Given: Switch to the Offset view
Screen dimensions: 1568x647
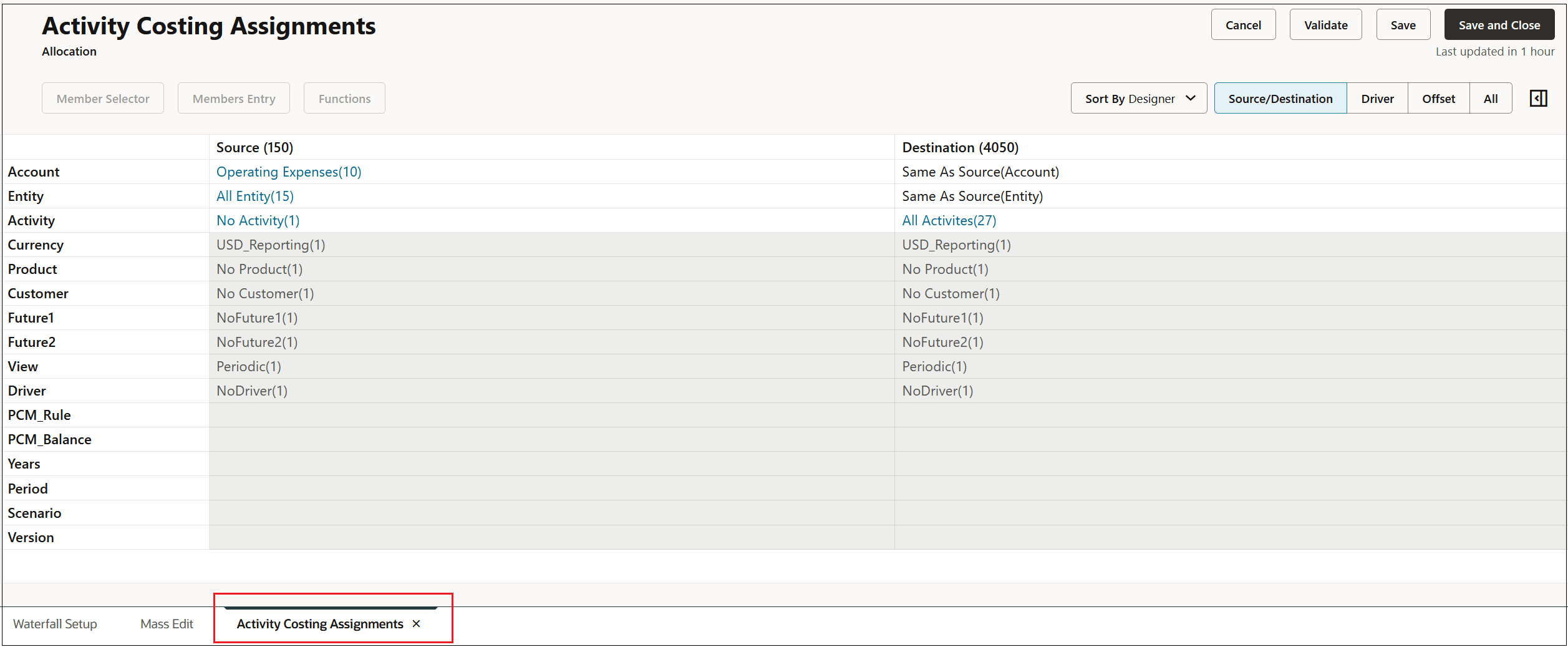Looking at the screenshot, I should pyautogui.click(x=1438, y=98).
